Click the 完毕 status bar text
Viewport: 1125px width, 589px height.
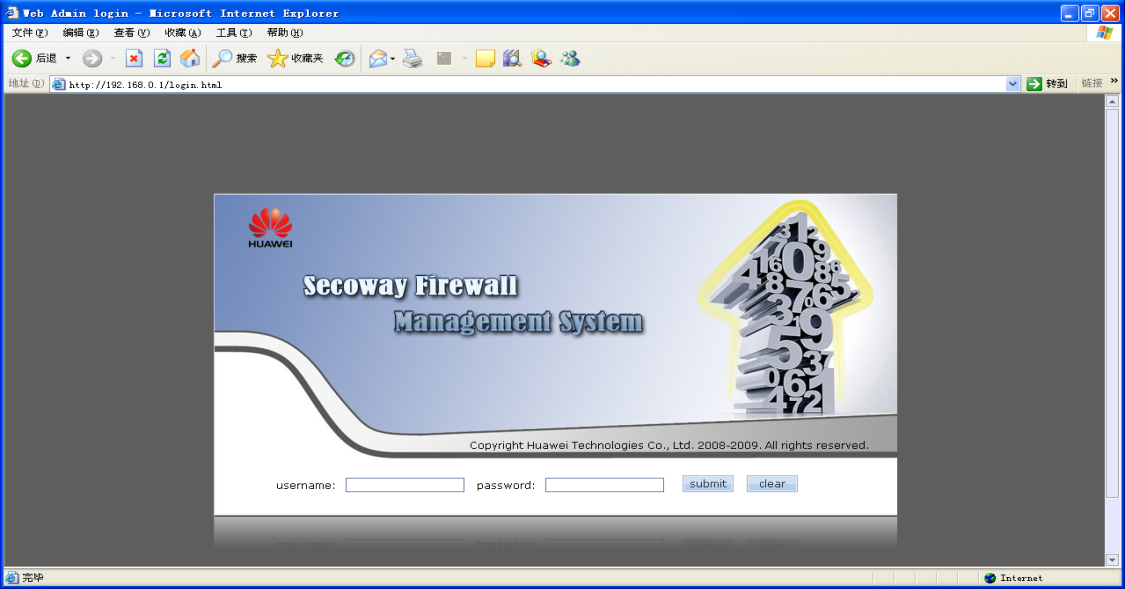32,578
